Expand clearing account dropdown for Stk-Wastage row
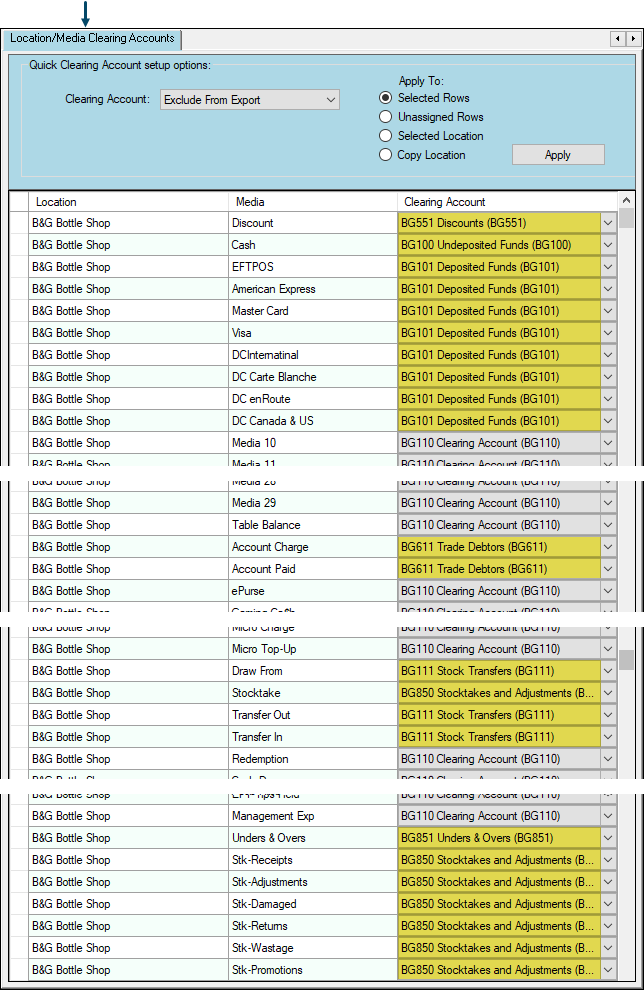This screenshot has height=990, width=644. (608, 948)
